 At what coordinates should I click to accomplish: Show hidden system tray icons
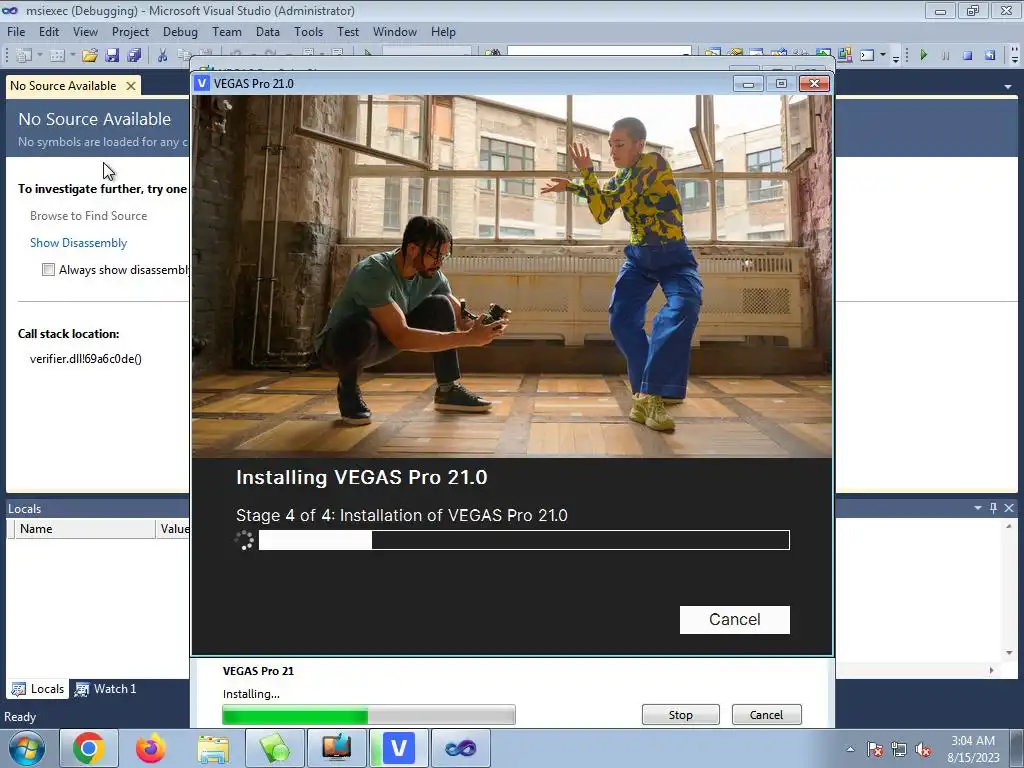click(x=850, y=749)
